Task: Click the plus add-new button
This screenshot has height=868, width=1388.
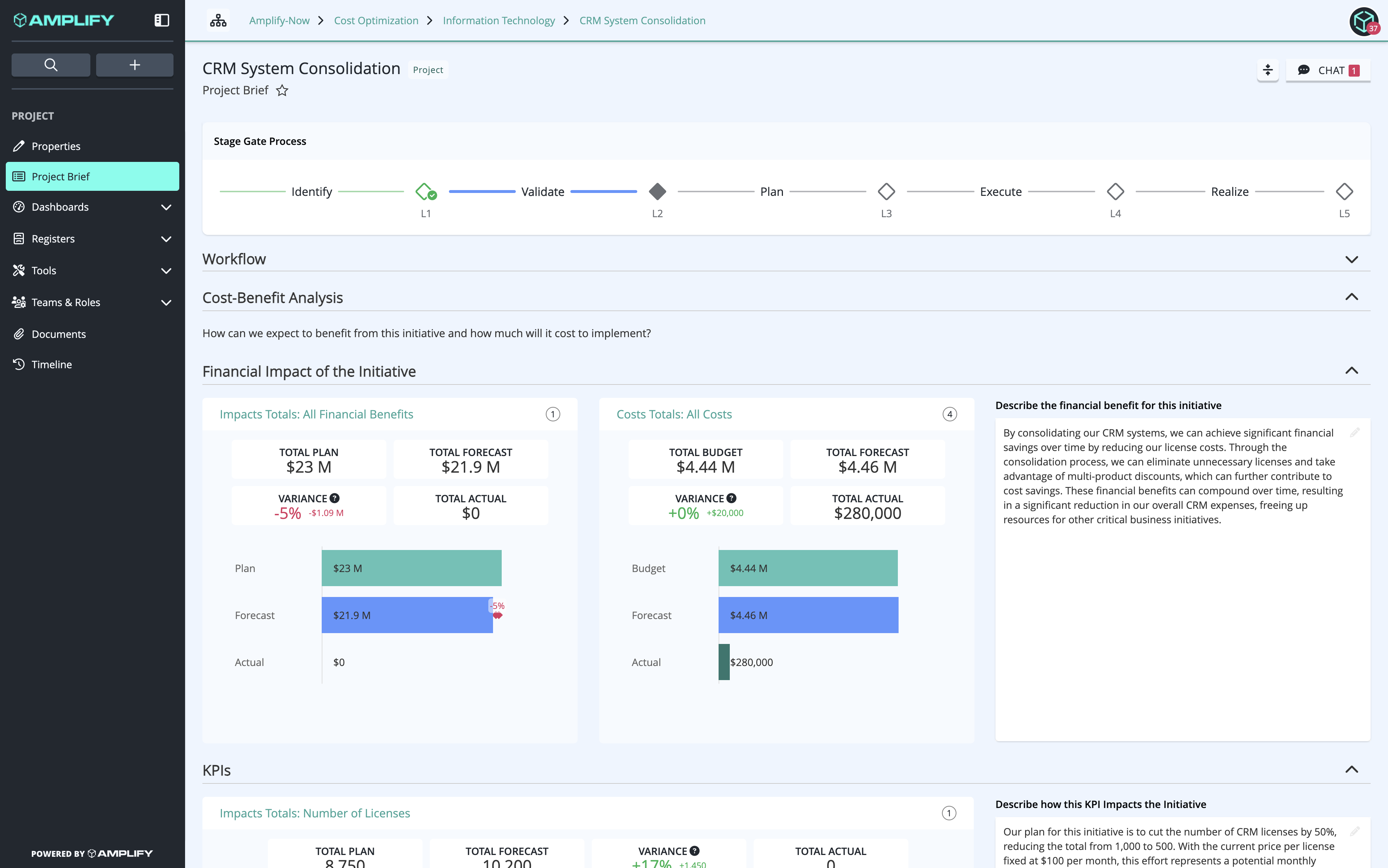Action: [x=134, y=65]
